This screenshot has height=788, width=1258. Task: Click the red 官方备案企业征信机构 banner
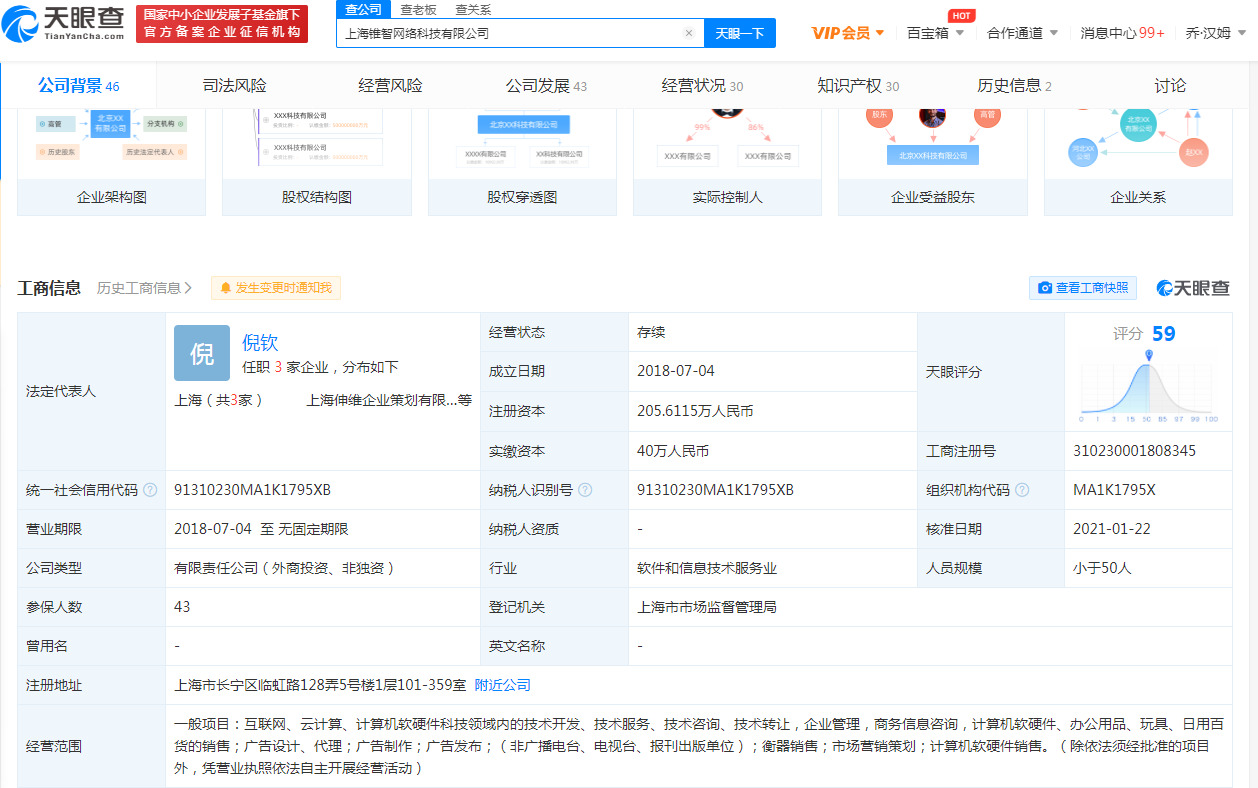[x=222, y=23]
